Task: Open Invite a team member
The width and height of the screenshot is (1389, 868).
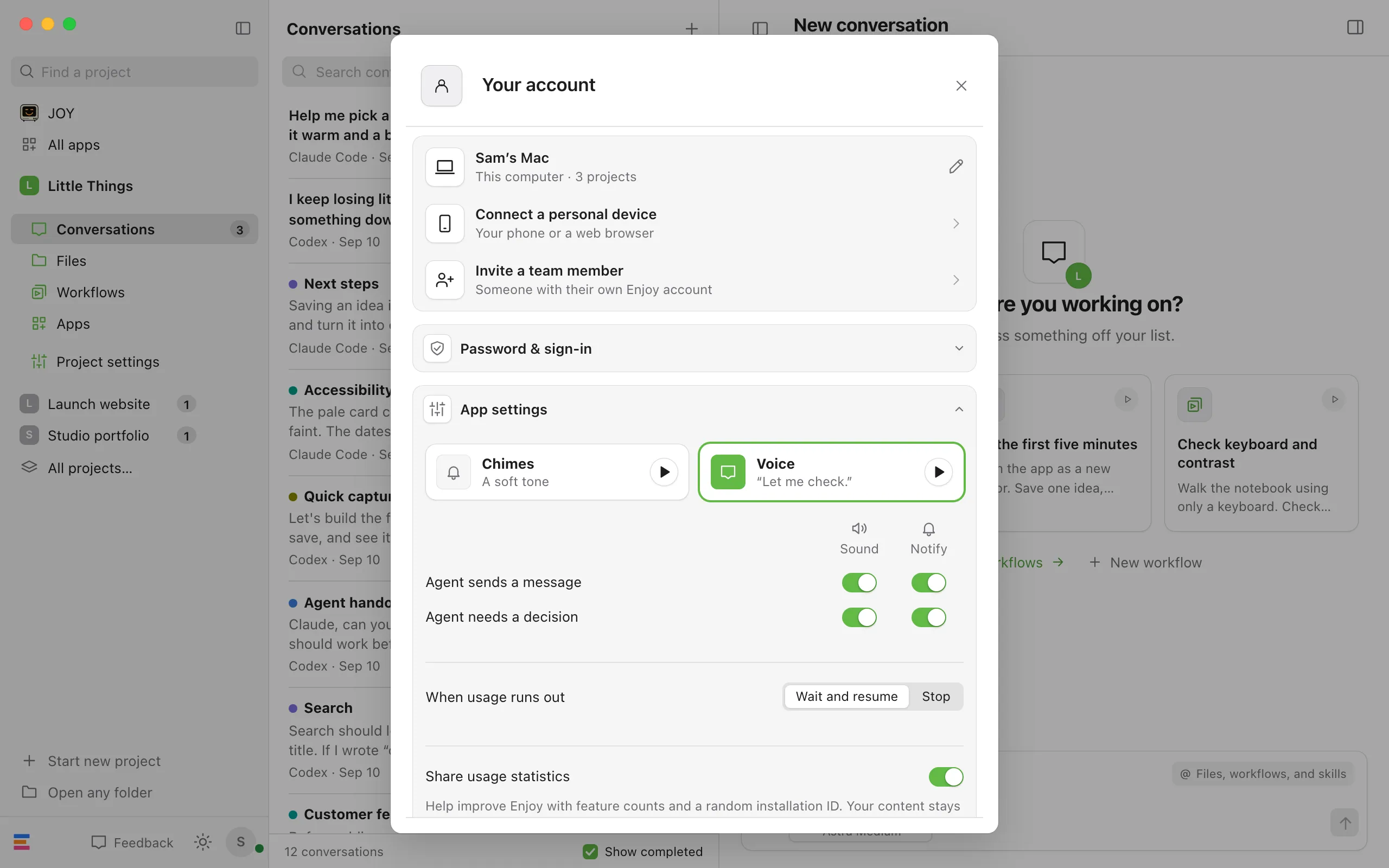Action: (694, 279)
